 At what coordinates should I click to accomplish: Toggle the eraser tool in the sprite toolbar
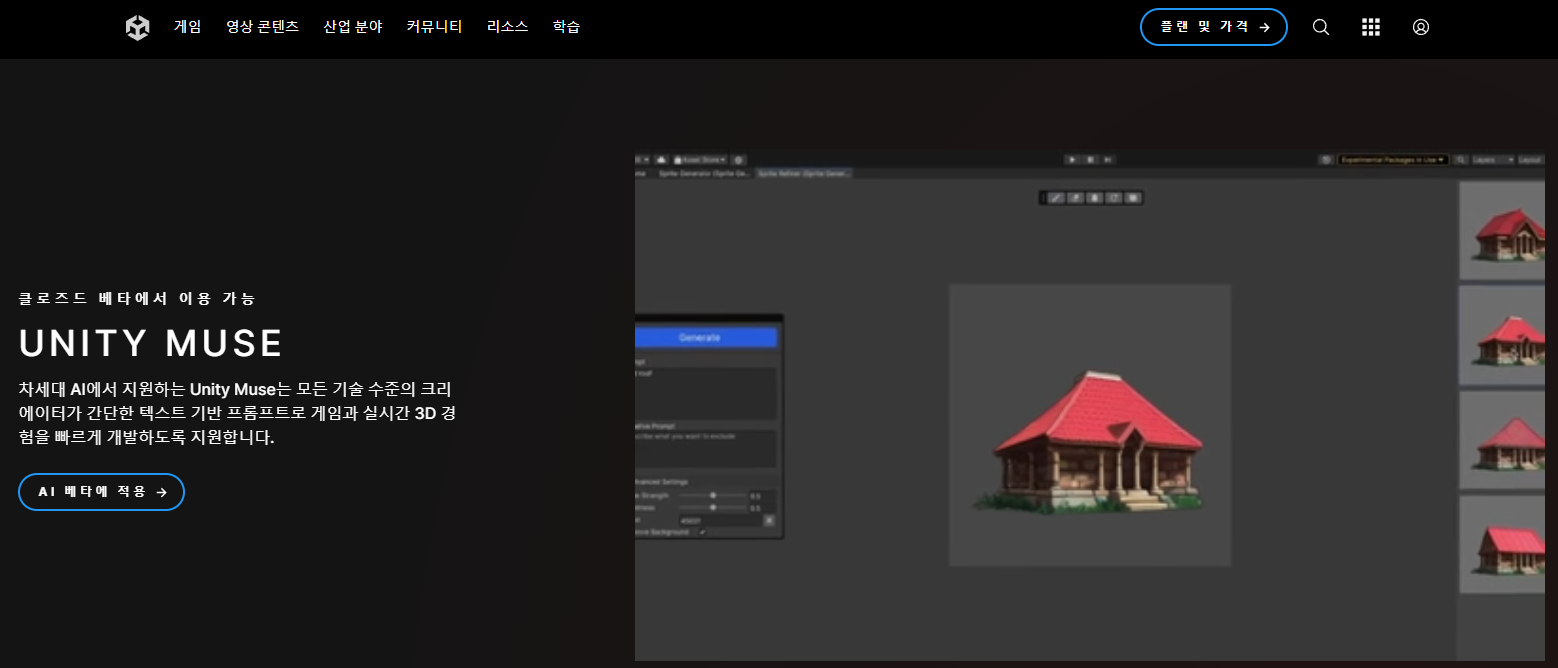1077,197
